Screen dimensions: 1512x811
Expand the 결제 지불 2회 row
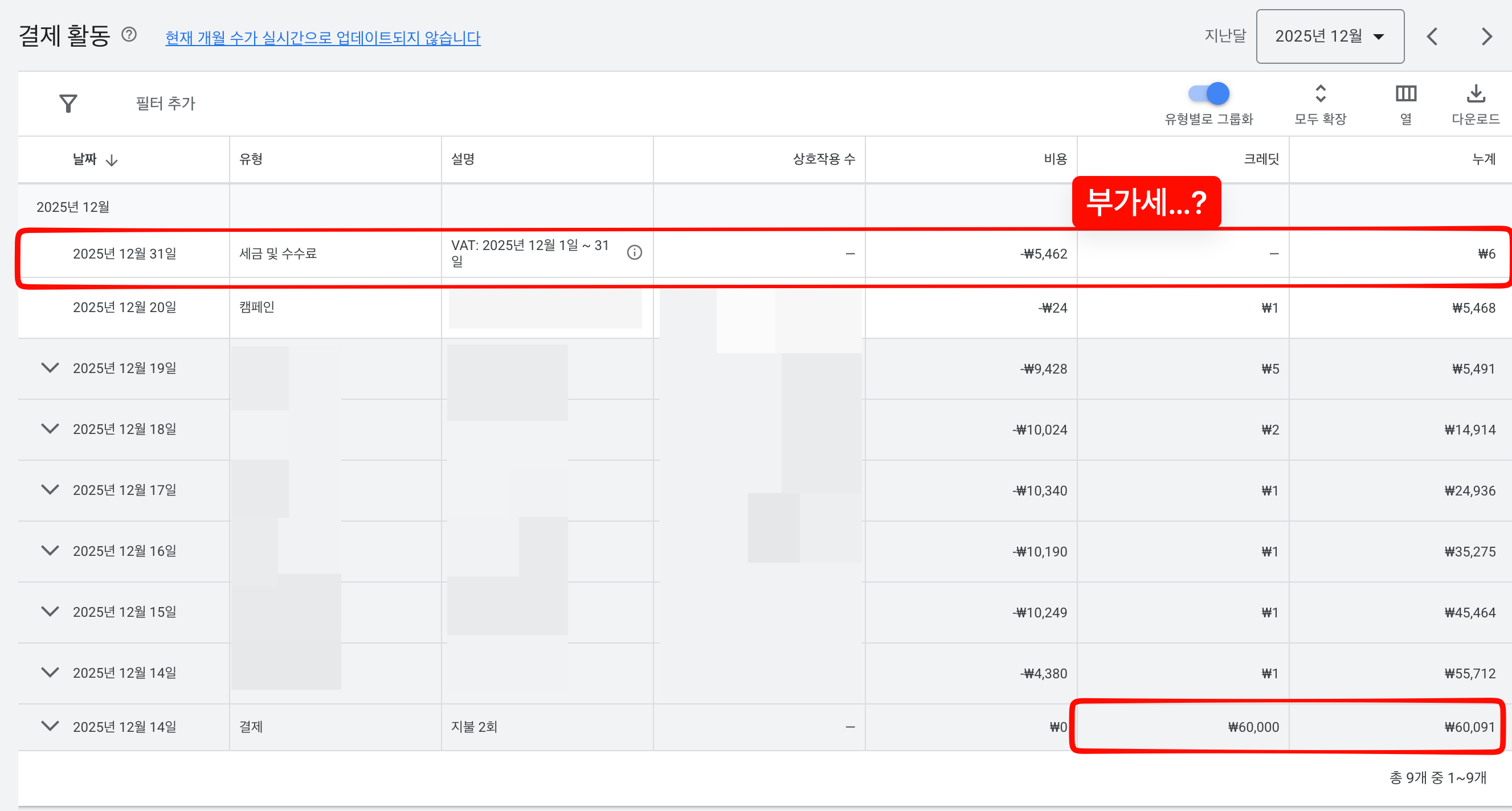pyautogui.click(x=51, y=726)
